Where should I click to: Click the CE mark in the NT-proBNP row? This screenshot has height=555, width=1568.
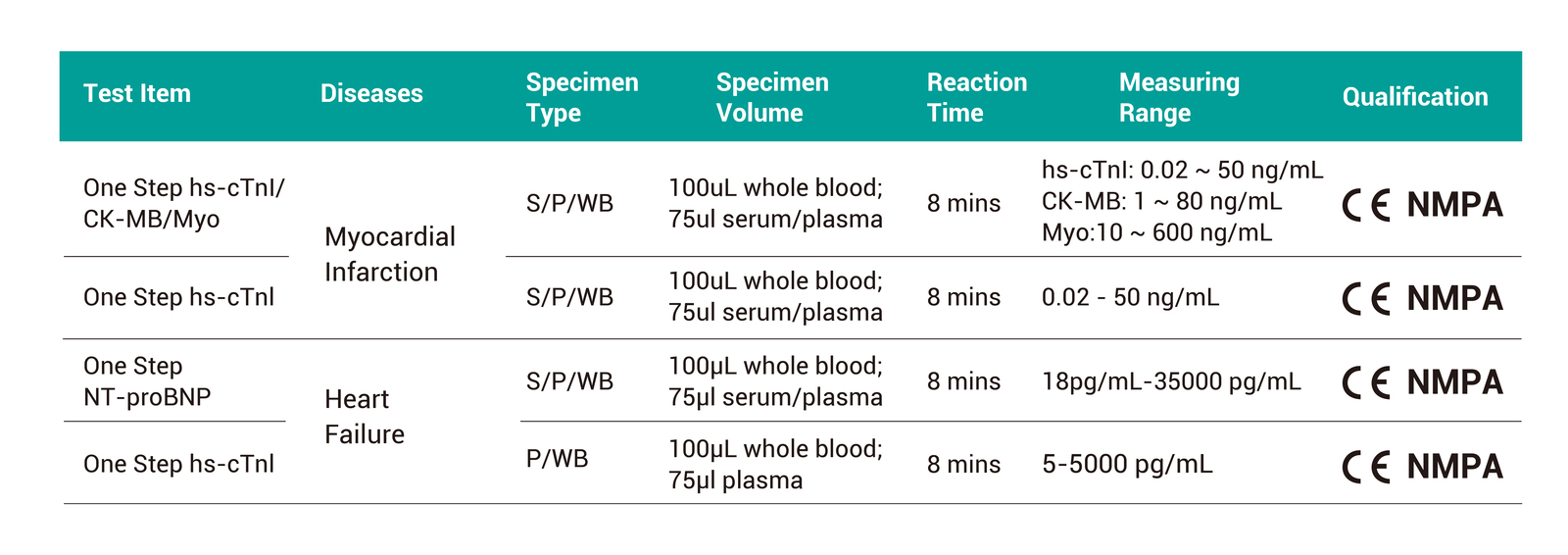(x=1366, y=382)
